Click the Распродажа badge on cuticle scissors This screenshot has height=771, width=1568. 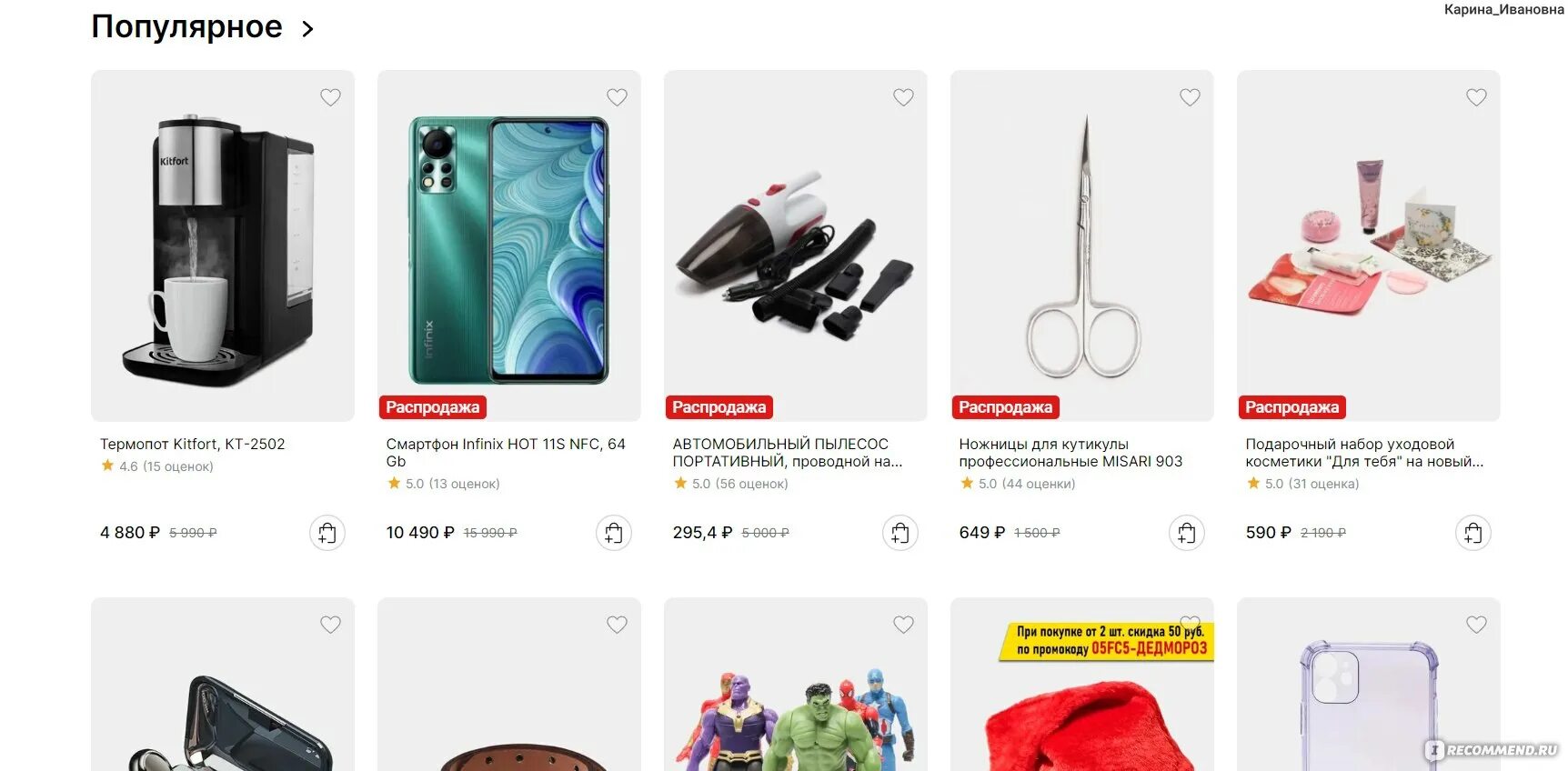click(x=1005, y=407)
